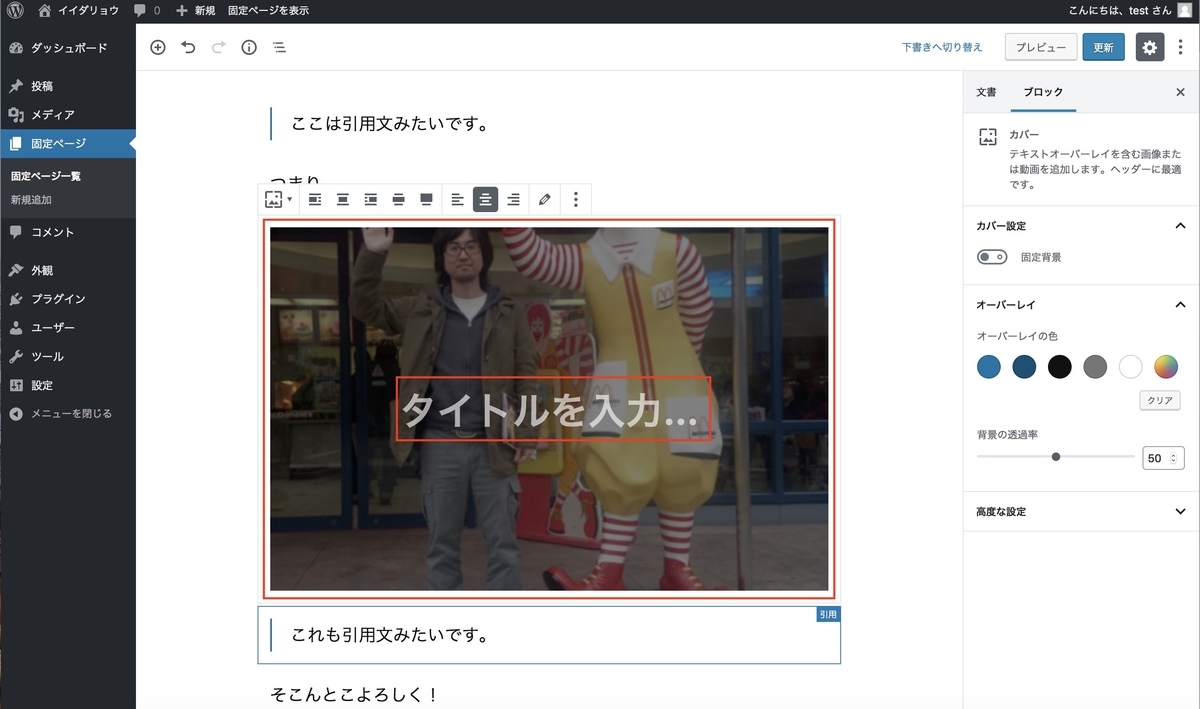Align cover text left
Image resolution: width=1200 pixels, height=709 pixels.
click(457, 199)
